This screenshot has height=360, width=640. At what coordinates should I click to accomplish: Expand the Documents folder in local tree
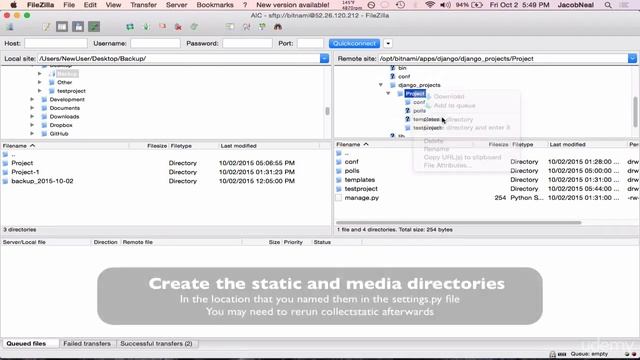click(32, 108)
